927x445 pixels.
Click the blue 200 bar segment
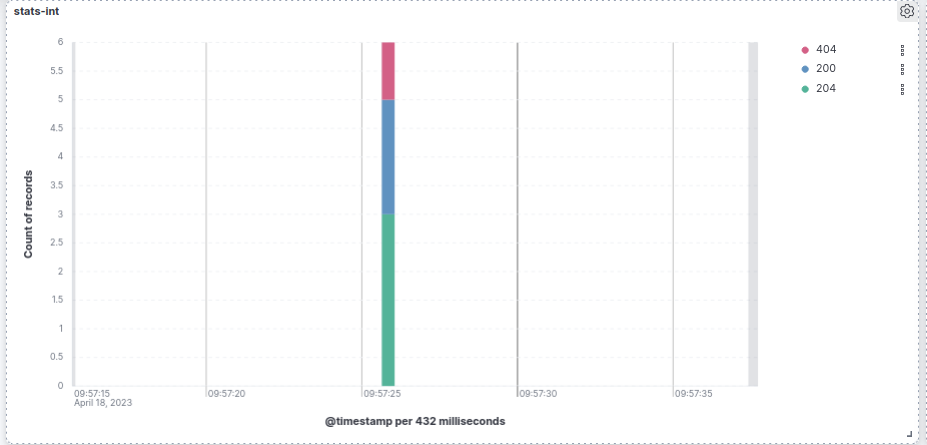click(x=388, y=156)
